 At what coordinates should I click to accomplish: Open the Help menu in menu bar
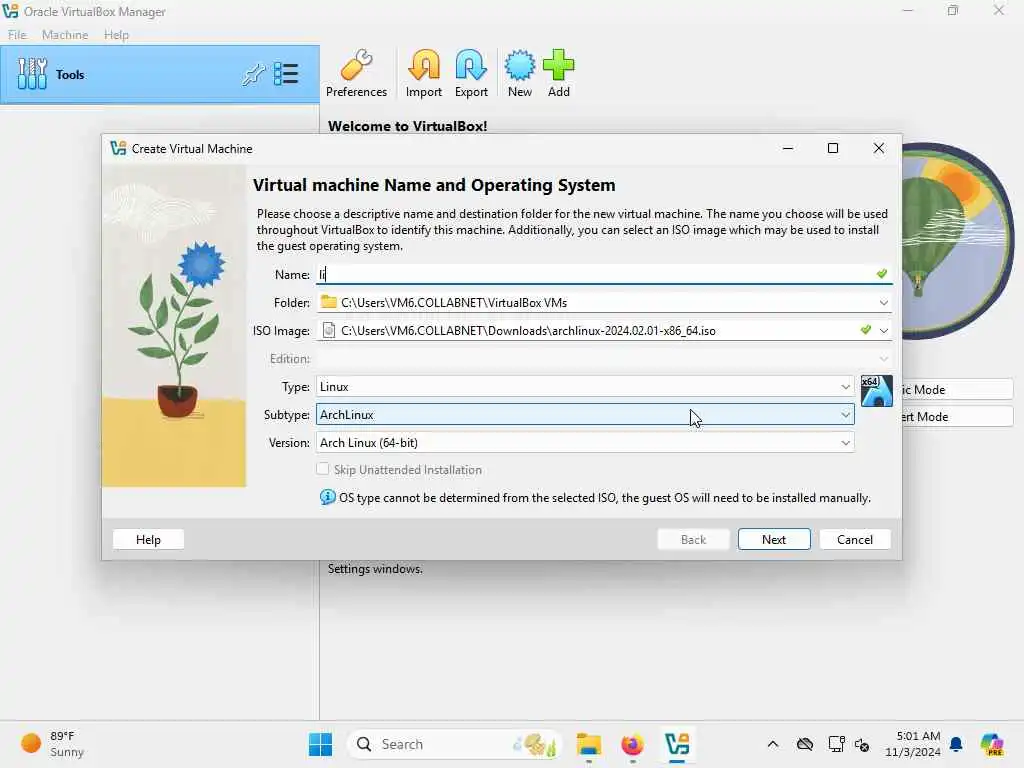point(116,35)
